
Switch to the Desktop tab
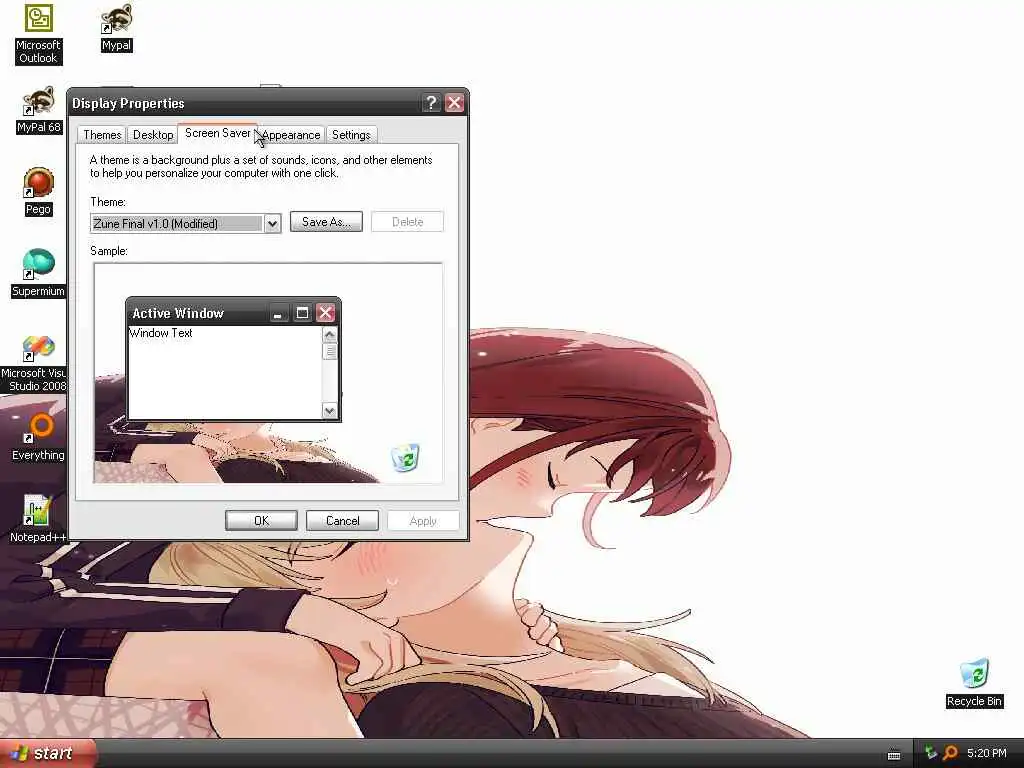(x=153, y=135)
